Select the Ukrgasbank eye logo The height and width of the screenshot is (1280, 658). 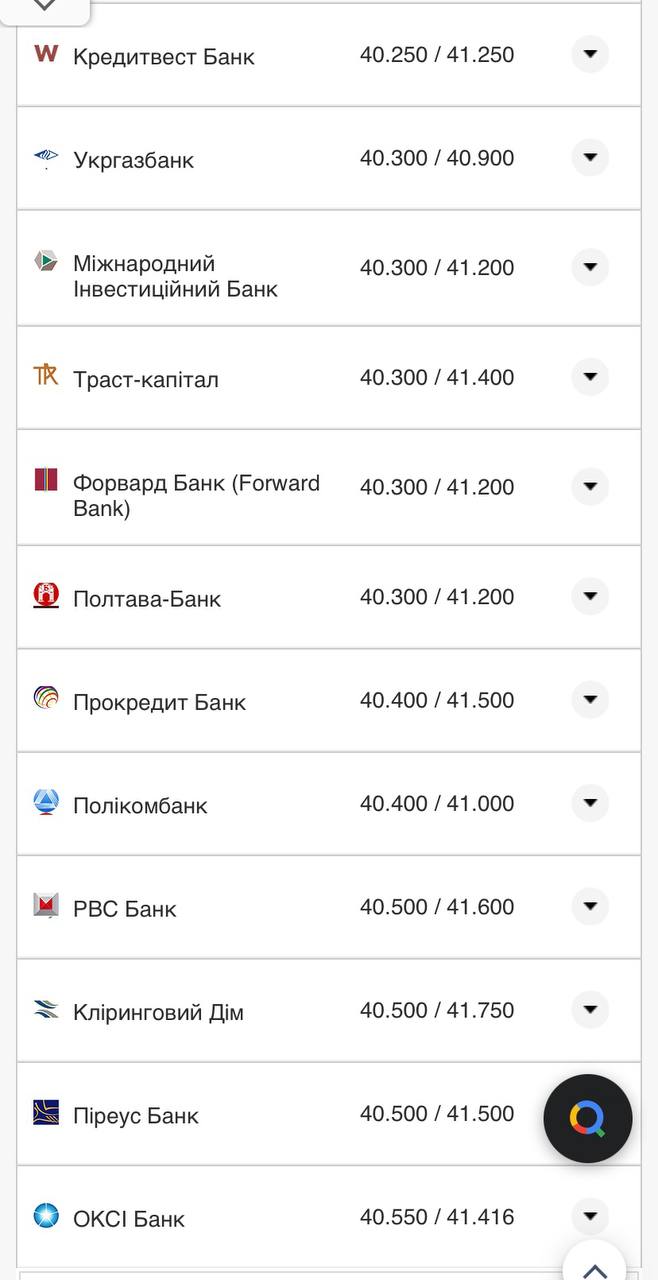[44, 158]
